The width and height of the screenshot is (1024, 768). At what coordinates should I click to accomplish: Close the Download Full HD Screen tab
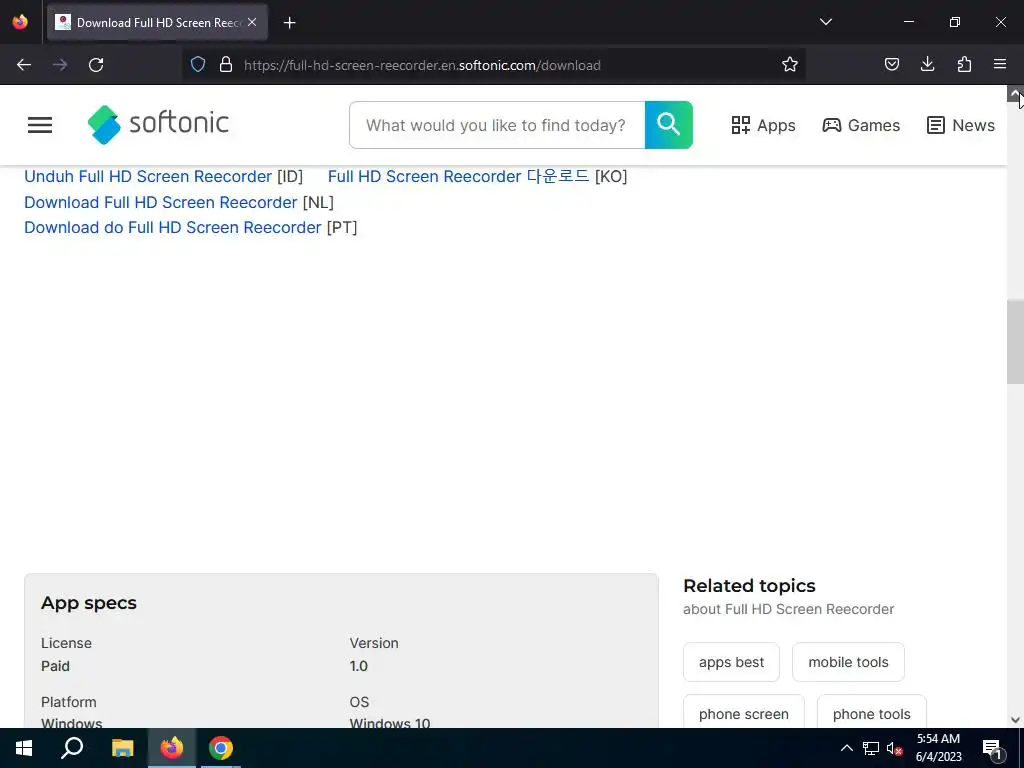252,22
